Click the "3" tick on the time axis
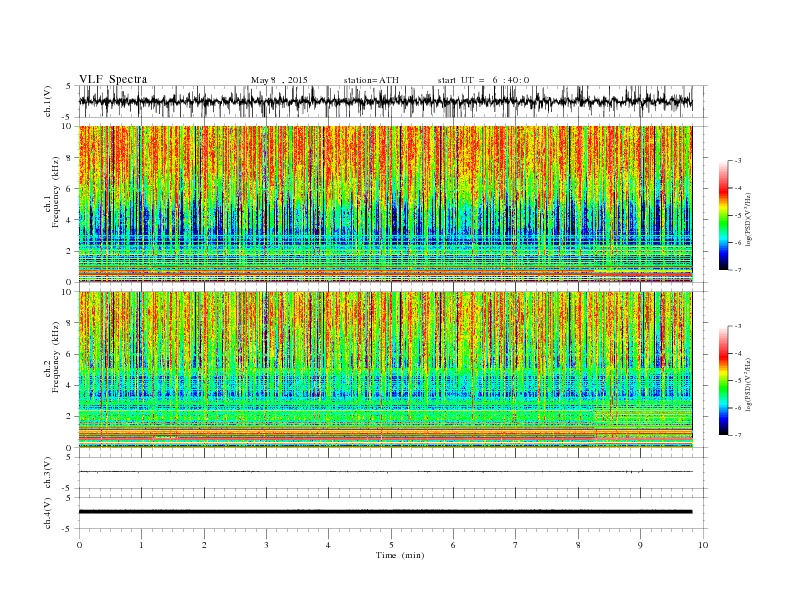The width and height of the screenshot is (792, 612). click(x=266, y=545)
